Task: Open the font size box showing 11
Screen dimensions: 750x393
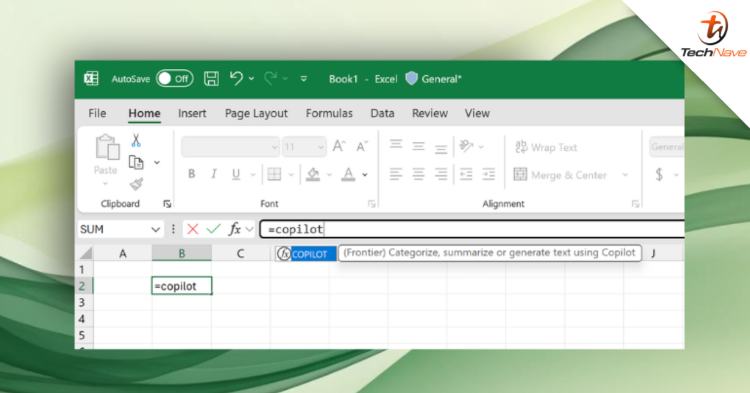Action: [304, 147]
